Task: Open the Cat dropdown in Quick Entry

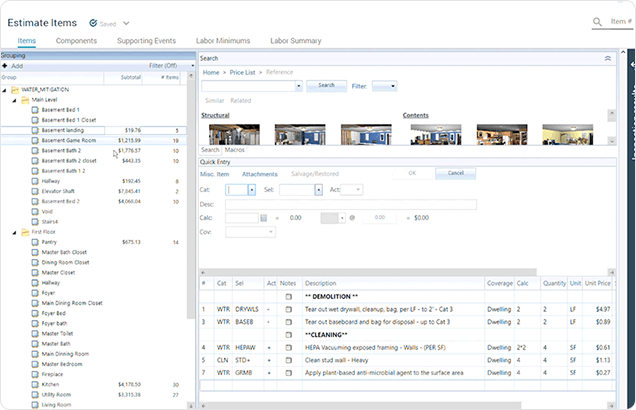Action: point(252,189)
